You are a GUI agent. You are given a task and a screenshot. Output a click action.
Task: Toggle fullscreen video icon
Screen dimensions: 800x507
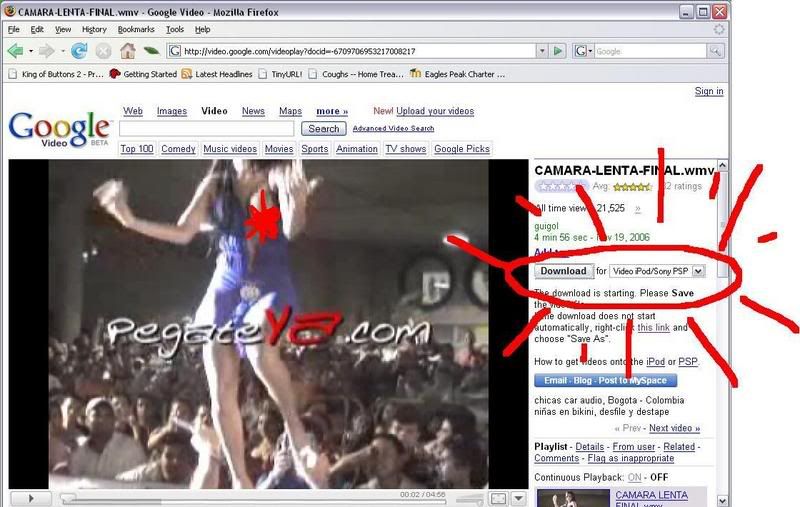click(x=498, y=498)
